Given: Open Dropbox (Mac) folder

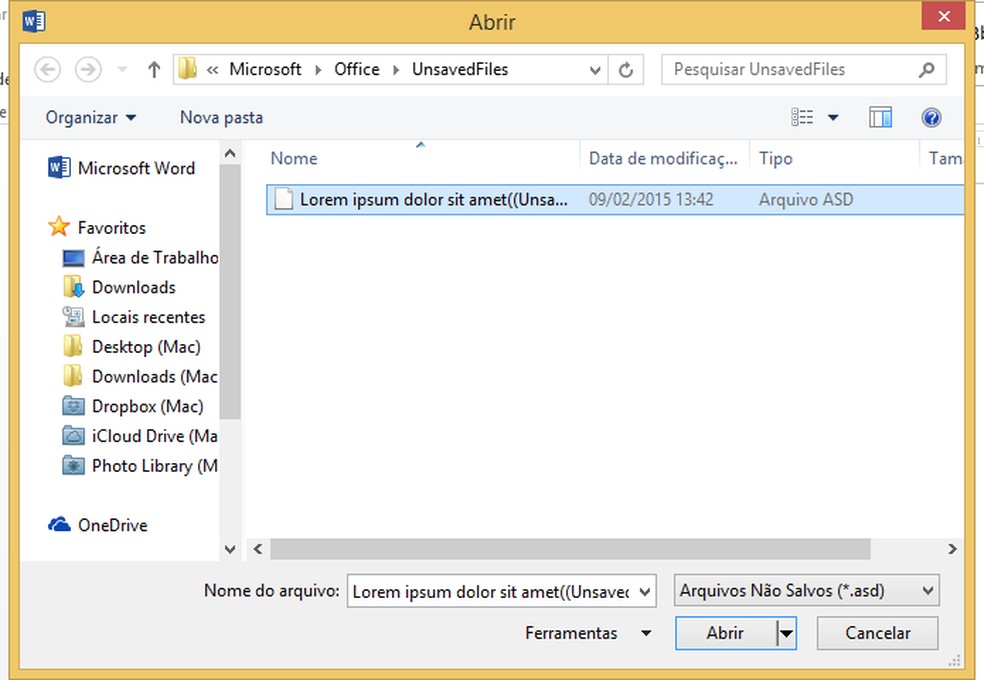Looking at the screenshot, I should 133,406.
